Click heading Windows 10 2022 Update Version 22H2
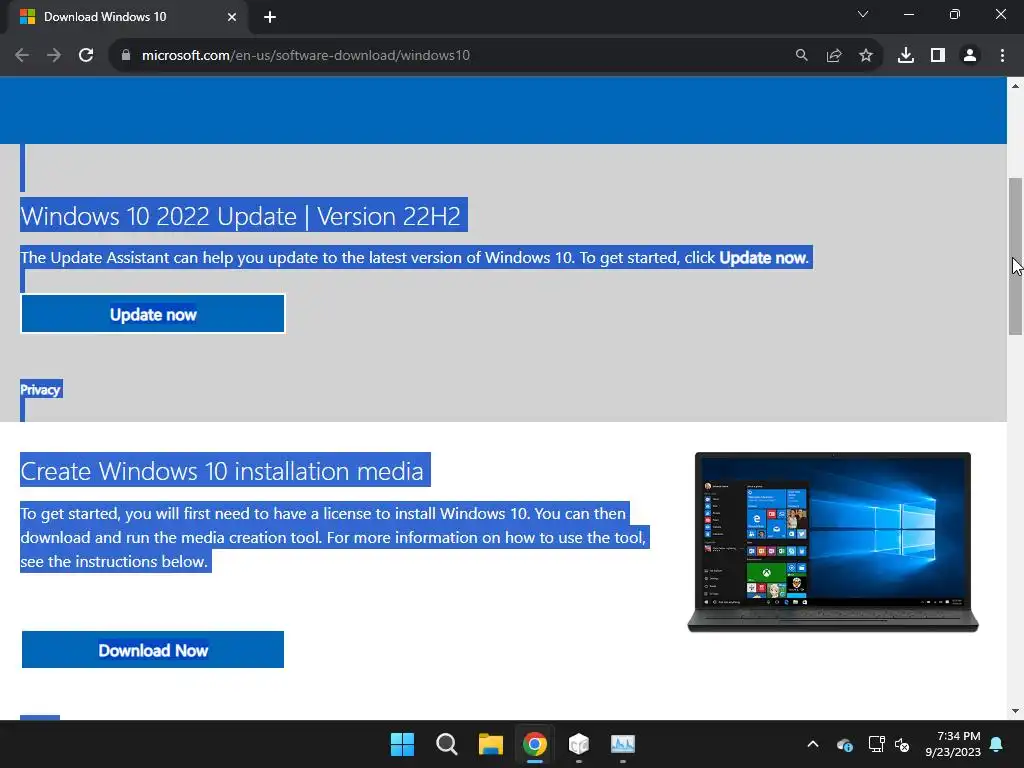The height and width of the screenshot is (768, 1024). [240, 216]
